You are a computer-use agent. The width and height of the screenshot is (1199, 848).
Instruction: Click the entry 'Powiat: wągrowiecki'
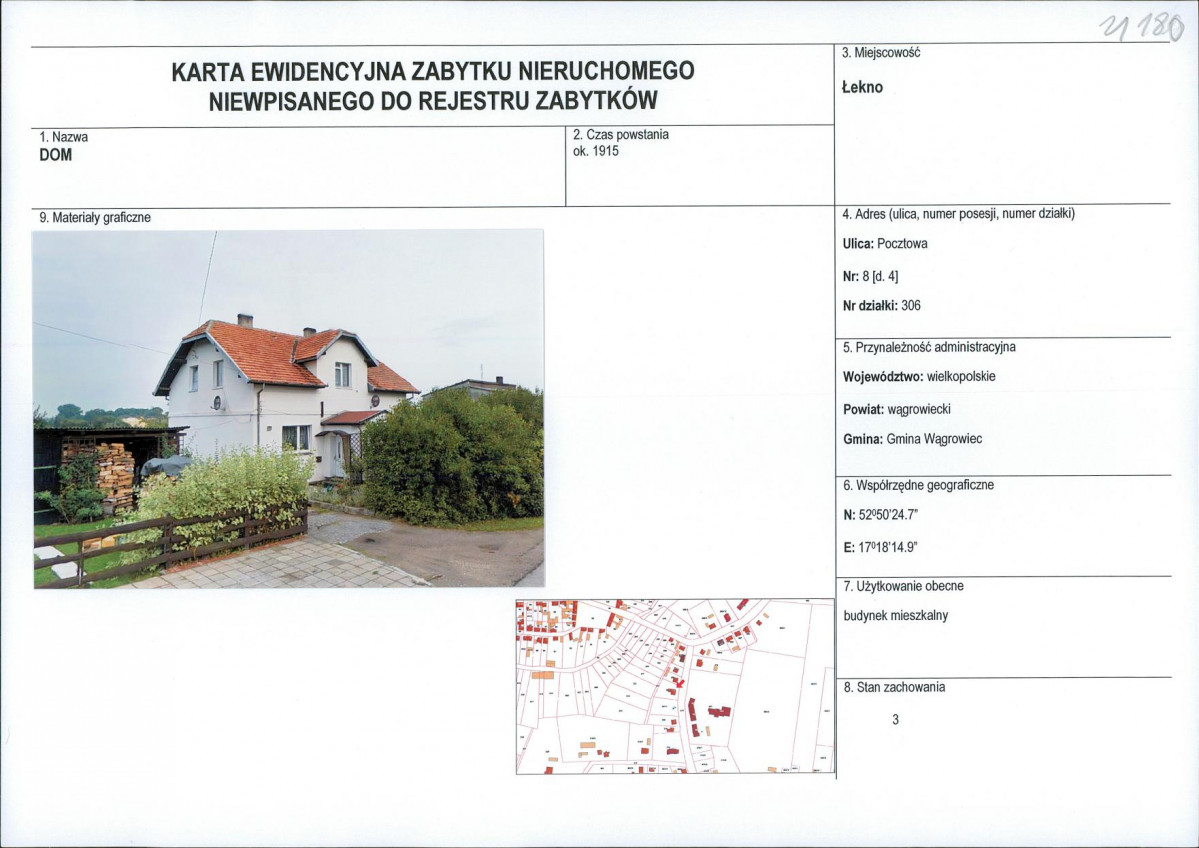[897, 409]
